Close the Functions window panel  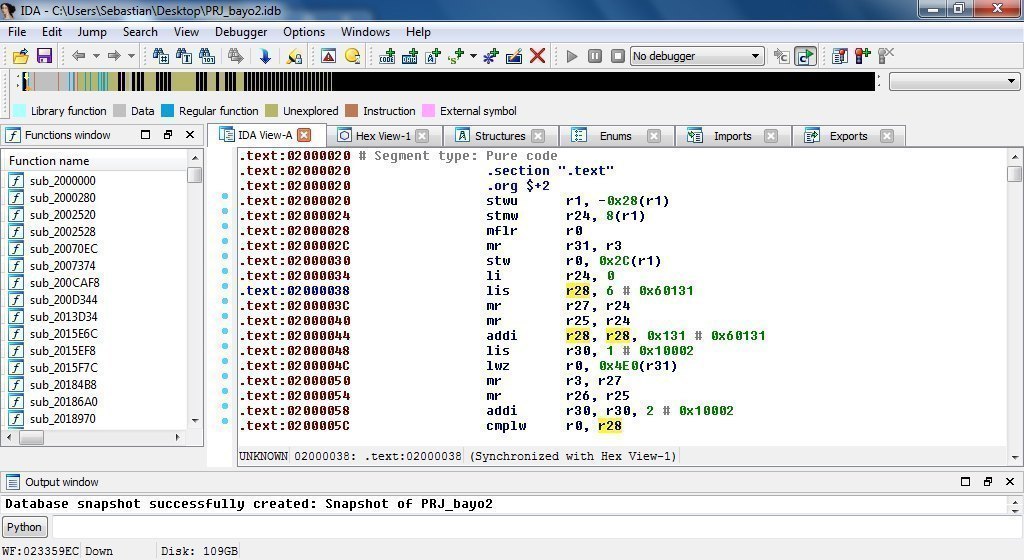pos(190,134)
